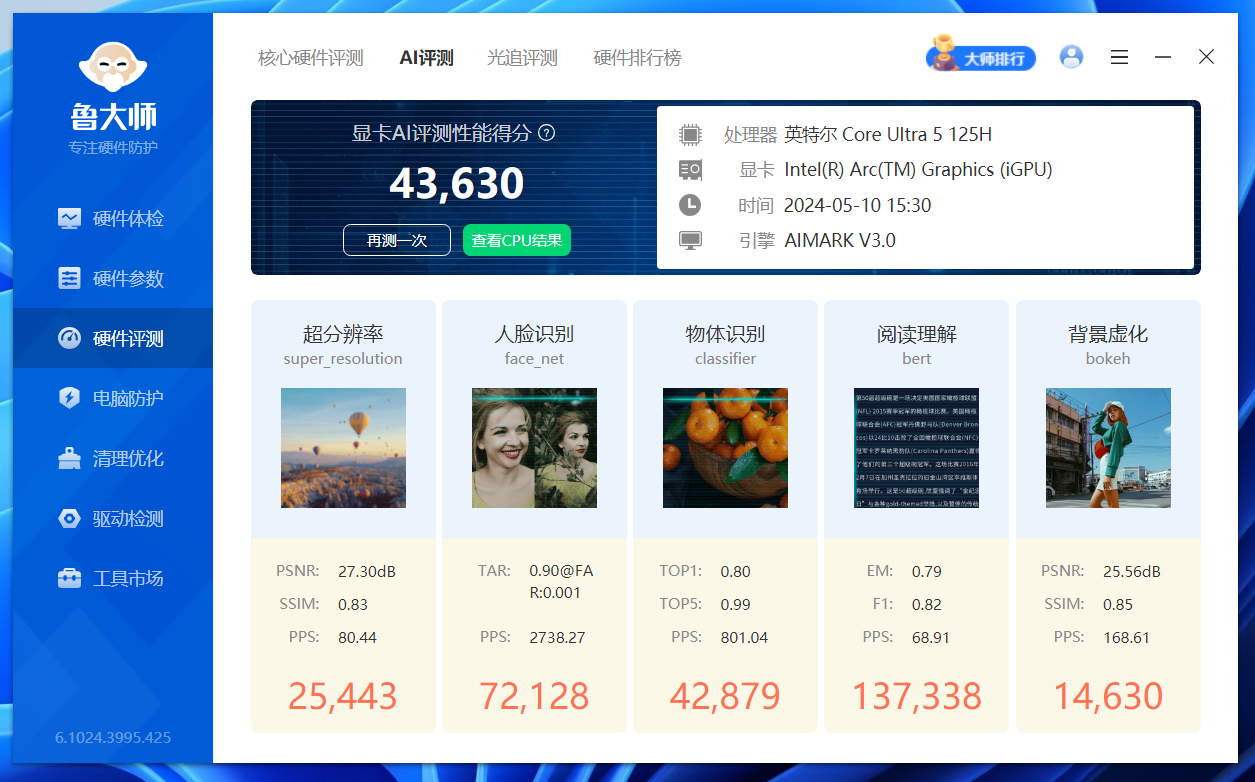Click the total score 43,630
Image resolution: width=1255 pixels, height=782 pixels.
(x=457, y=183)
